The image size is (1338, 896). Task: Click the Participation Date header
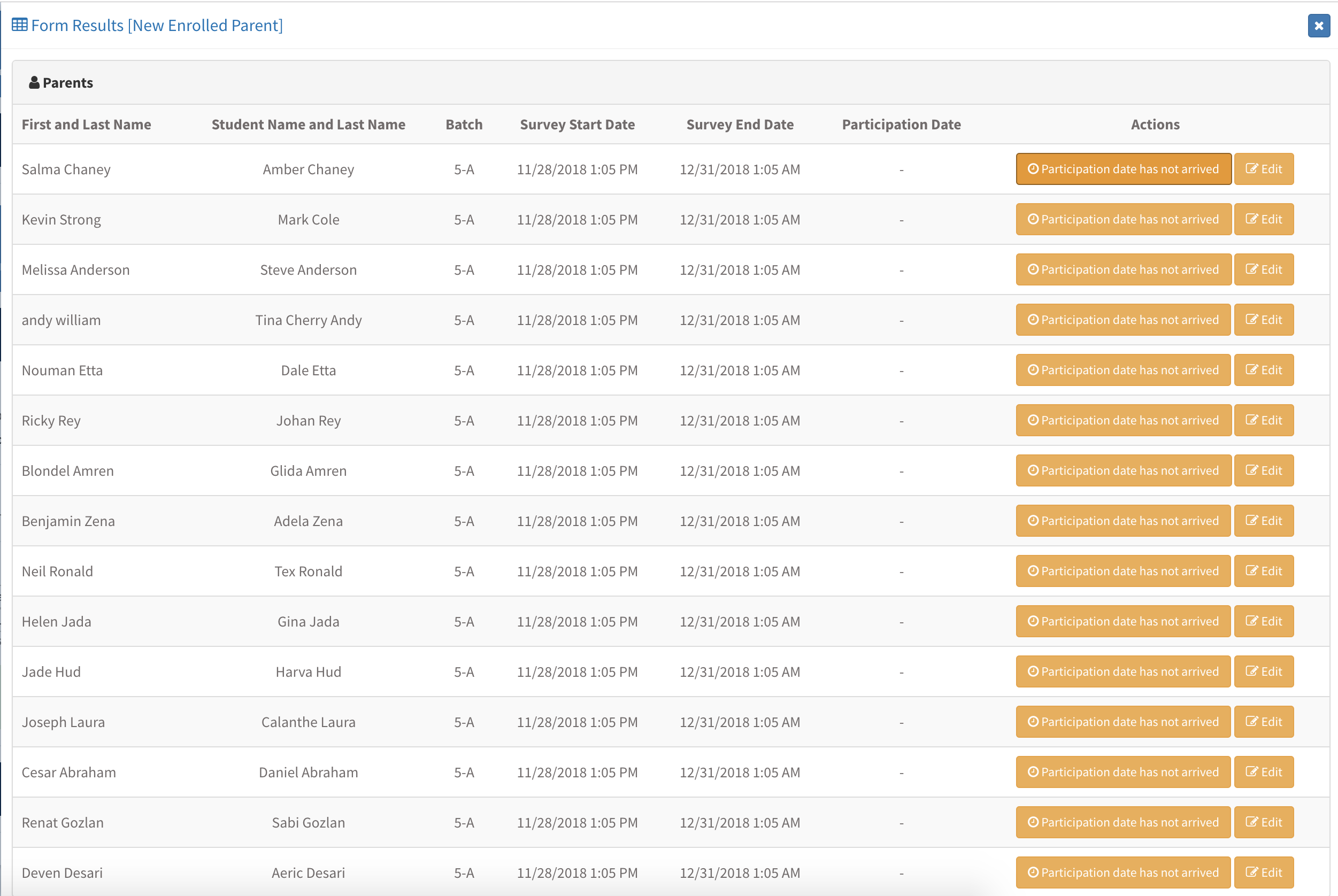pyautogui.click(x=901, y=125)
